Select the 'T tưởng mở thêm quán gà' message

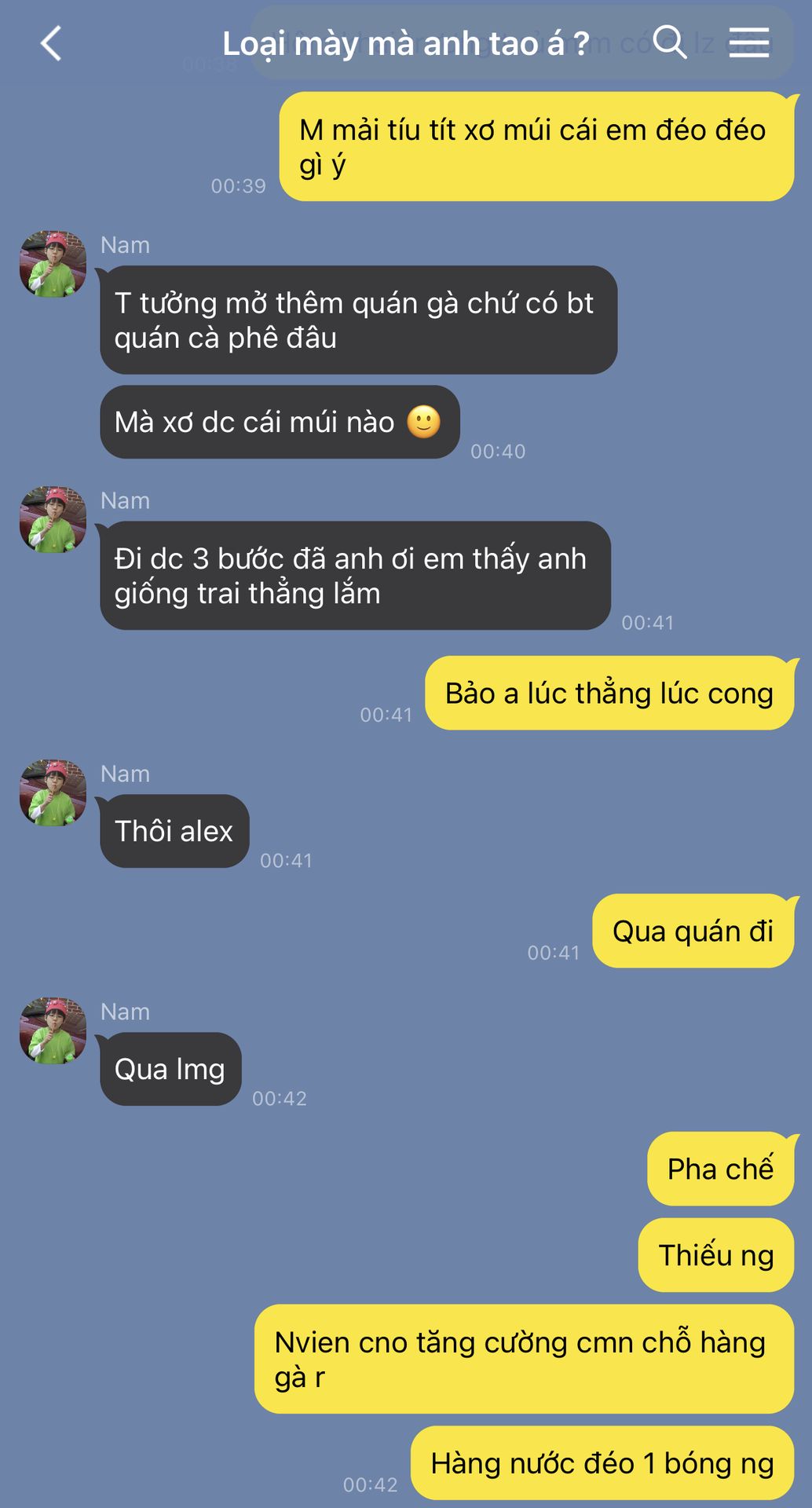pyautogui.click(x=358, y=320)
